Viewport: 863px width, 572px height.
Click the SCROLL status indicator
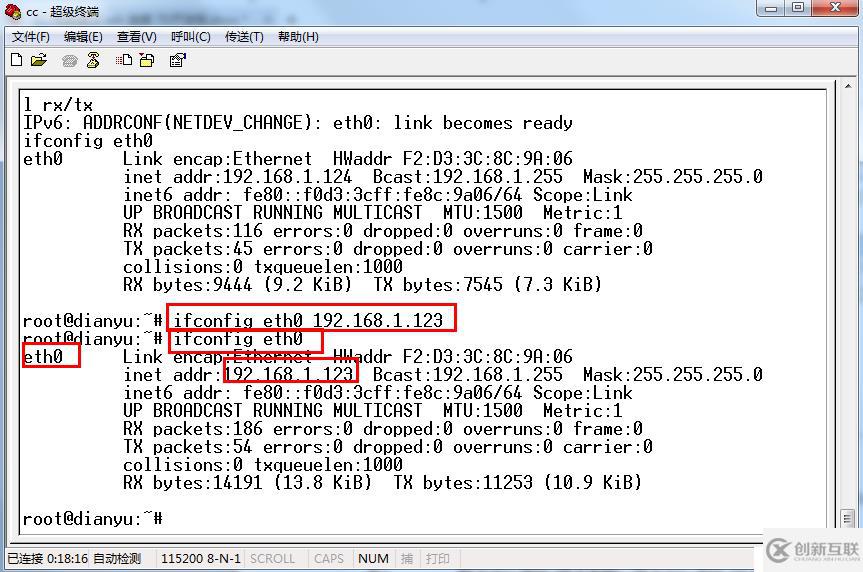(x=272, y=559)
